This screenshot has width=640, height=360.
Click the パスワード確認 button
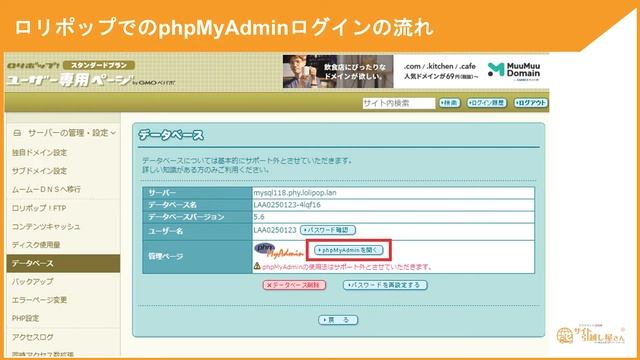point(328,230)
